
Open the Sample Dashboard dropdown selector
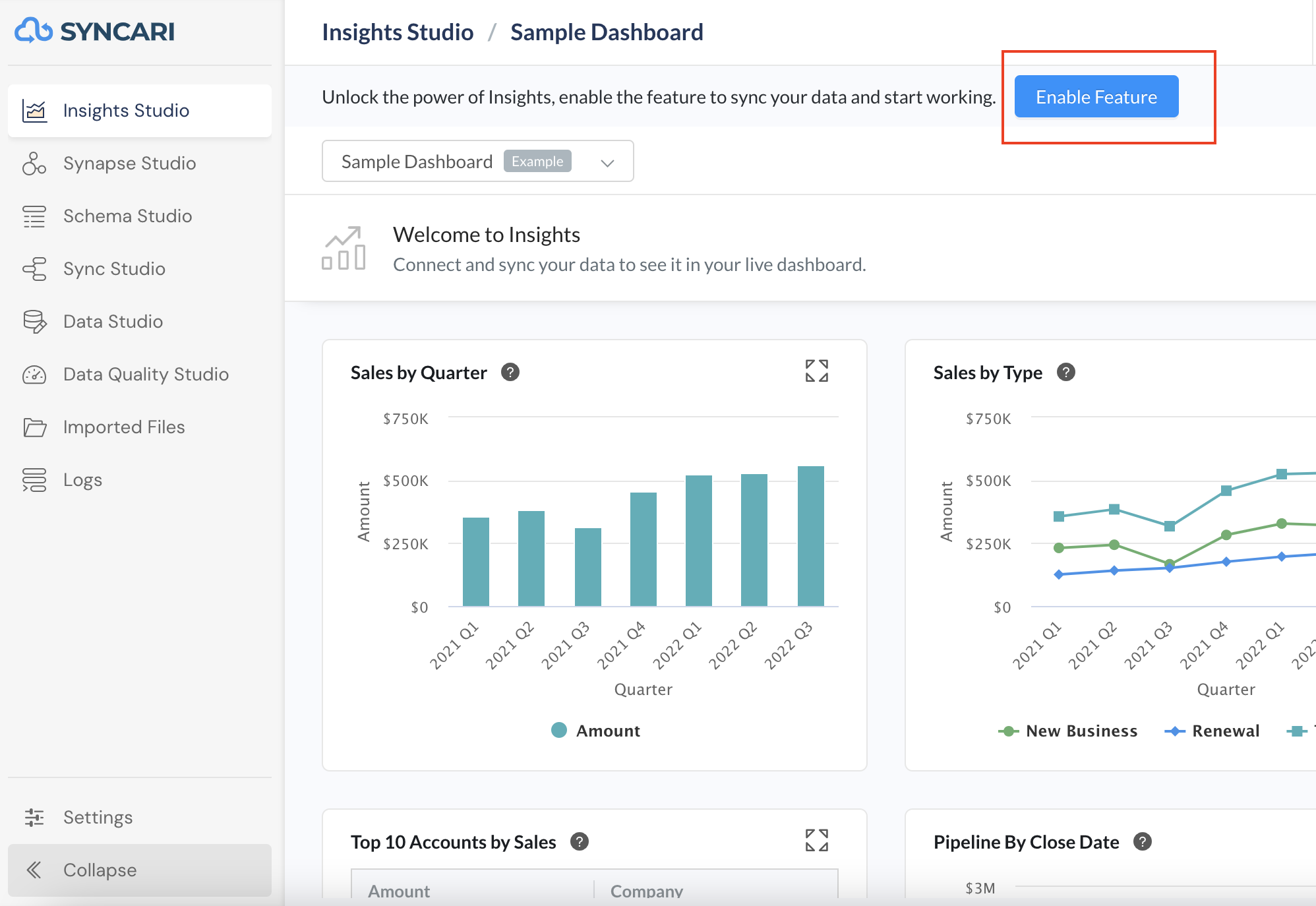click(x=477, y=161)
